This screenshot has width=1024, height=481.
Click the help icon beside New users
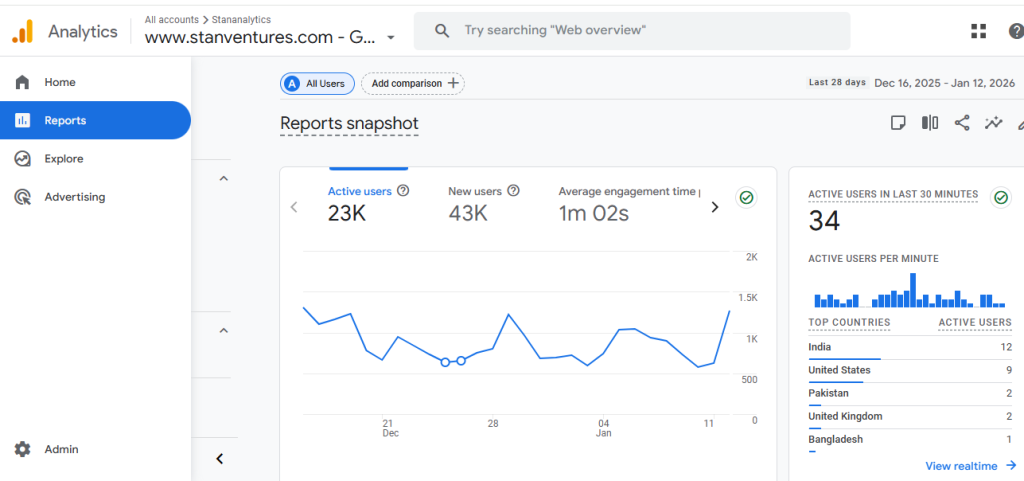pos(513,191)
